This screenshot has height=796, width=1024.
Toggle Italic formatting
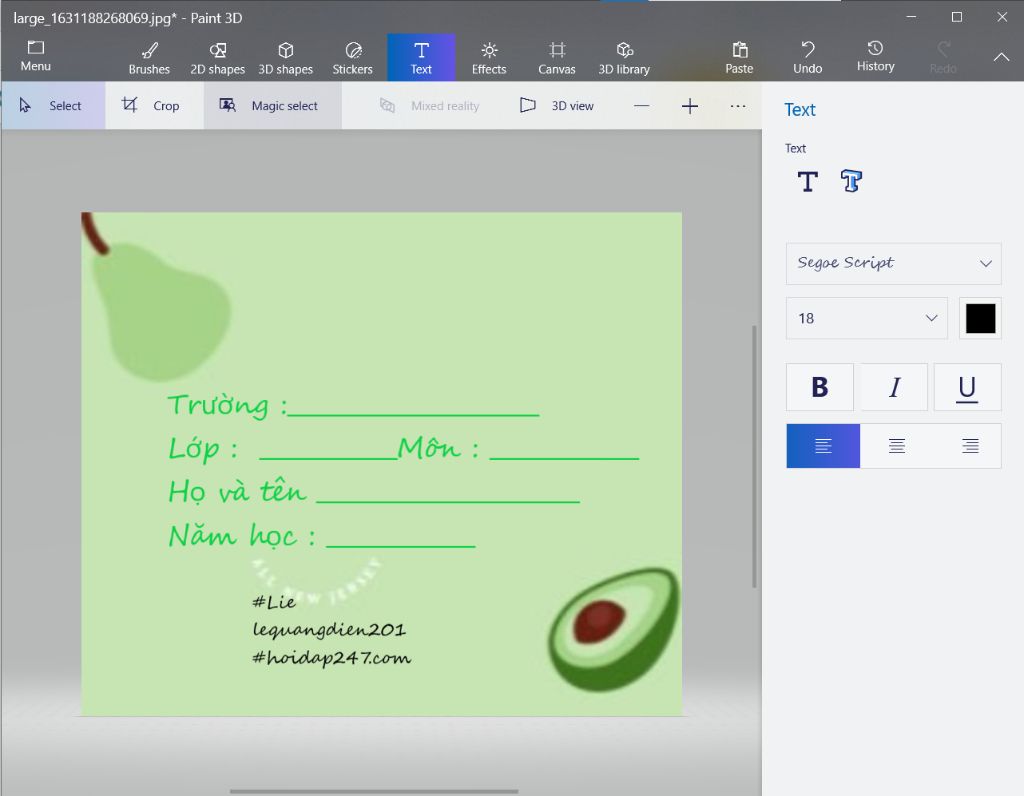[x=894, y=387]
